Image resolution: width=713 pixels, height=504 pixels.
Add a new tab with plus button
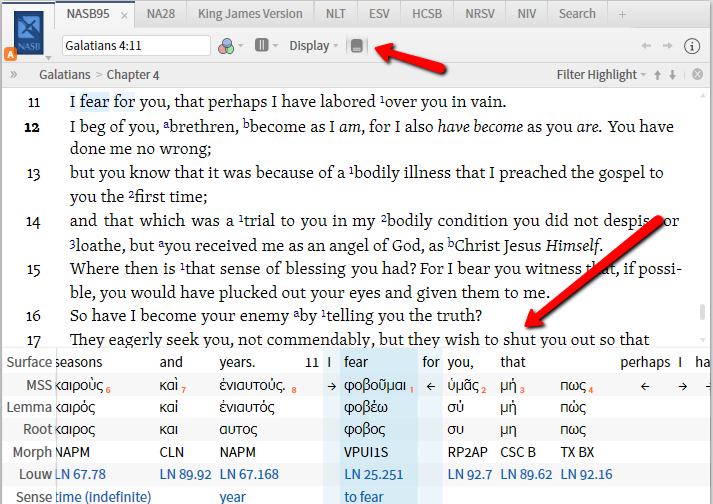[x=622, y=15]
